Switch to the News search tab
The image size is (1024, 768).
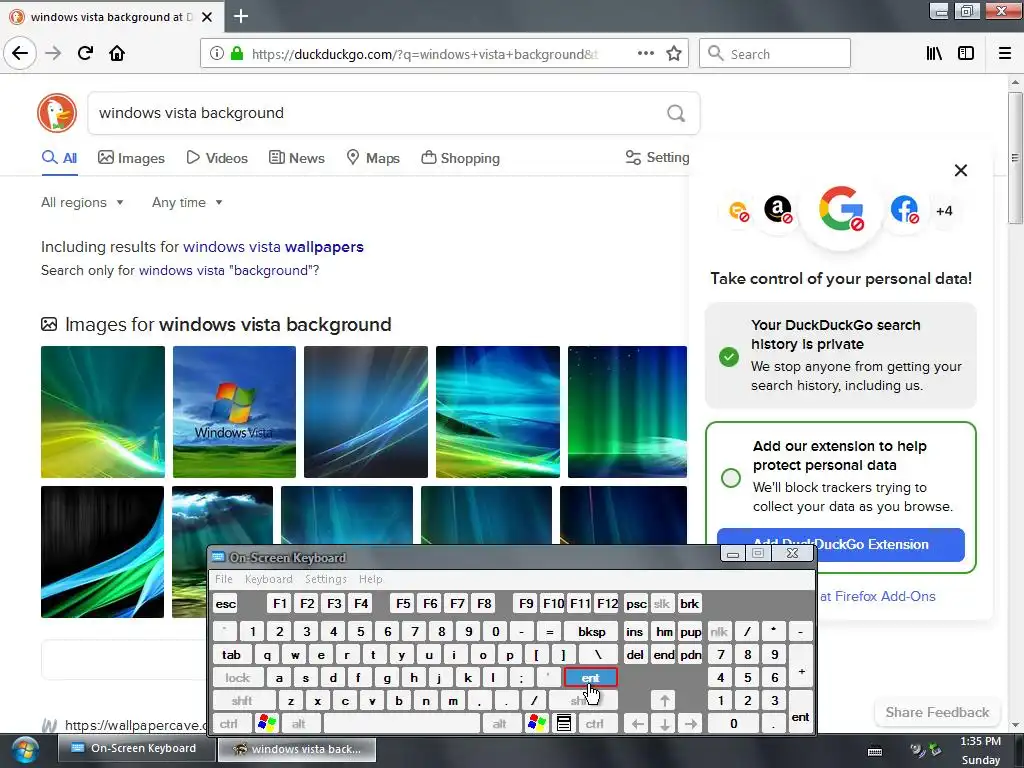[296, 158]
